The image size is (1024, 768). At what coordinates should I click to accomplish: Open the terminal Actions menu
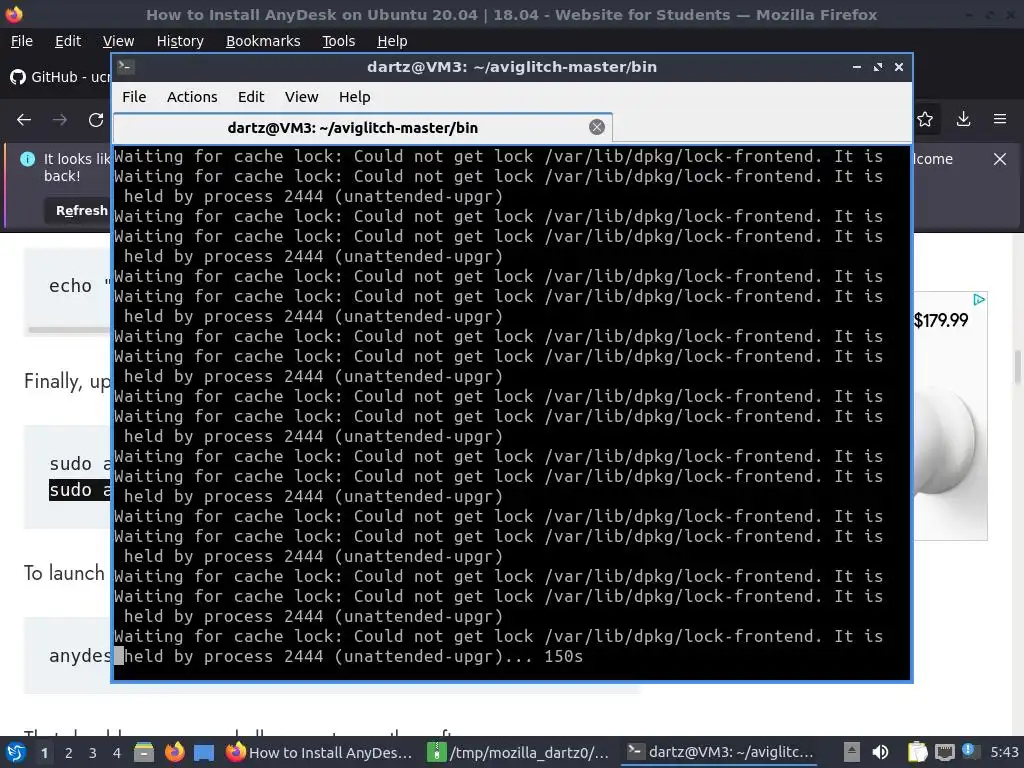coord(192,97)
